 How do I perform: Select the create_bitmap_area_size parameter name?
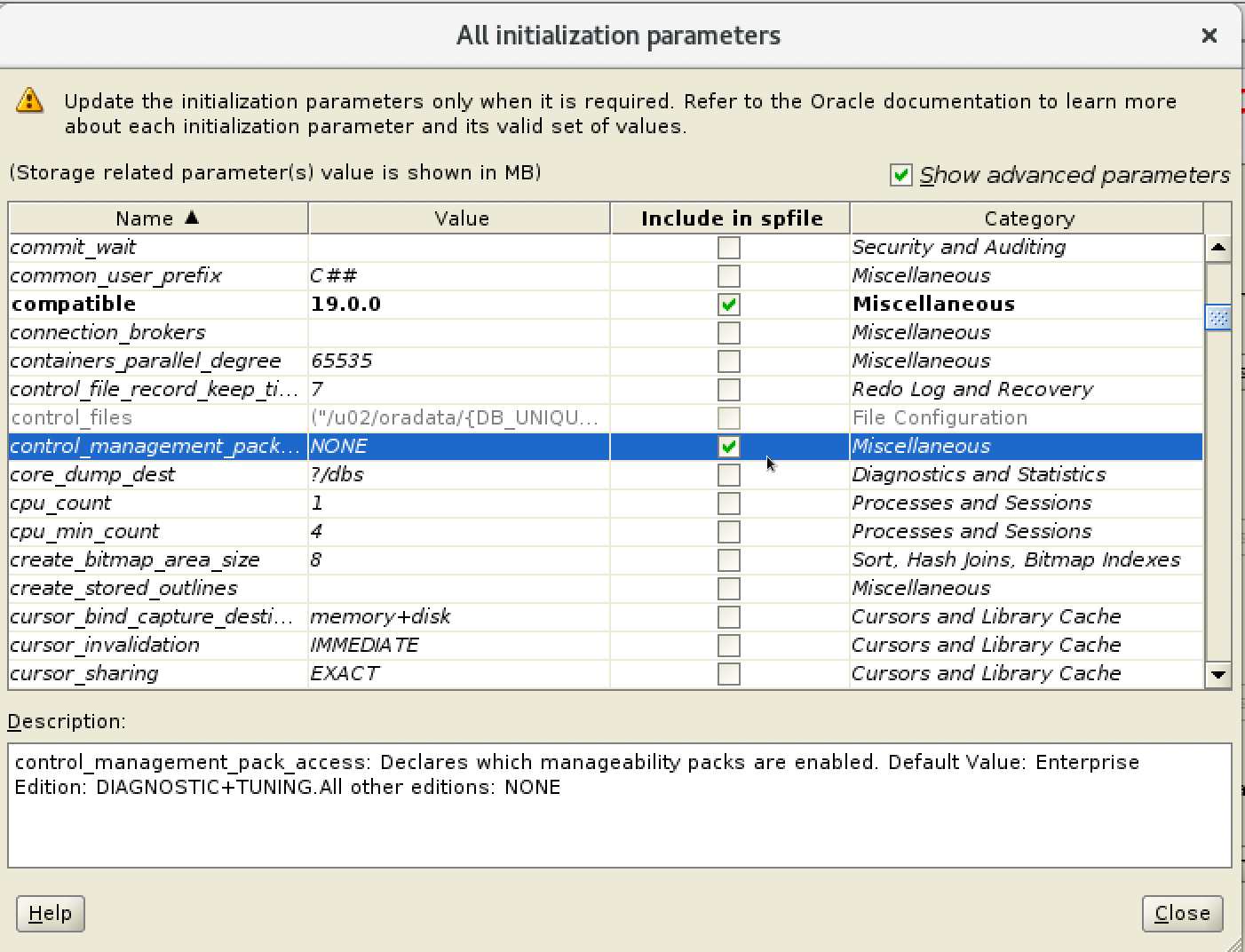coord(135,559)
